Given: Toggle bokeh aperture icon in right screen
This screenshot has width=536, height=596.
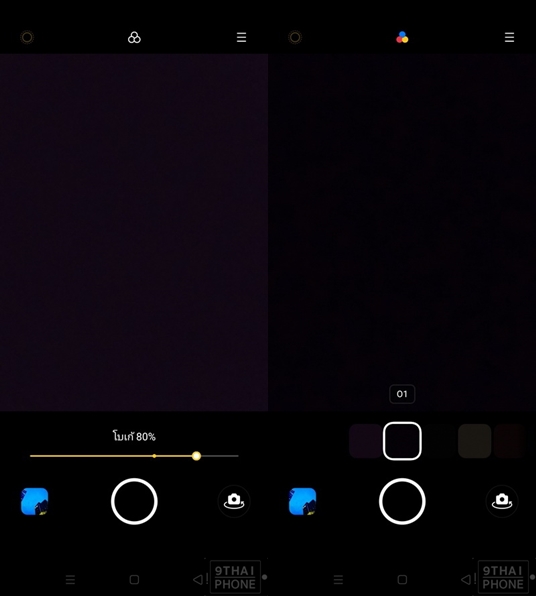Looking at the screenshot, I should coord(295,37).
